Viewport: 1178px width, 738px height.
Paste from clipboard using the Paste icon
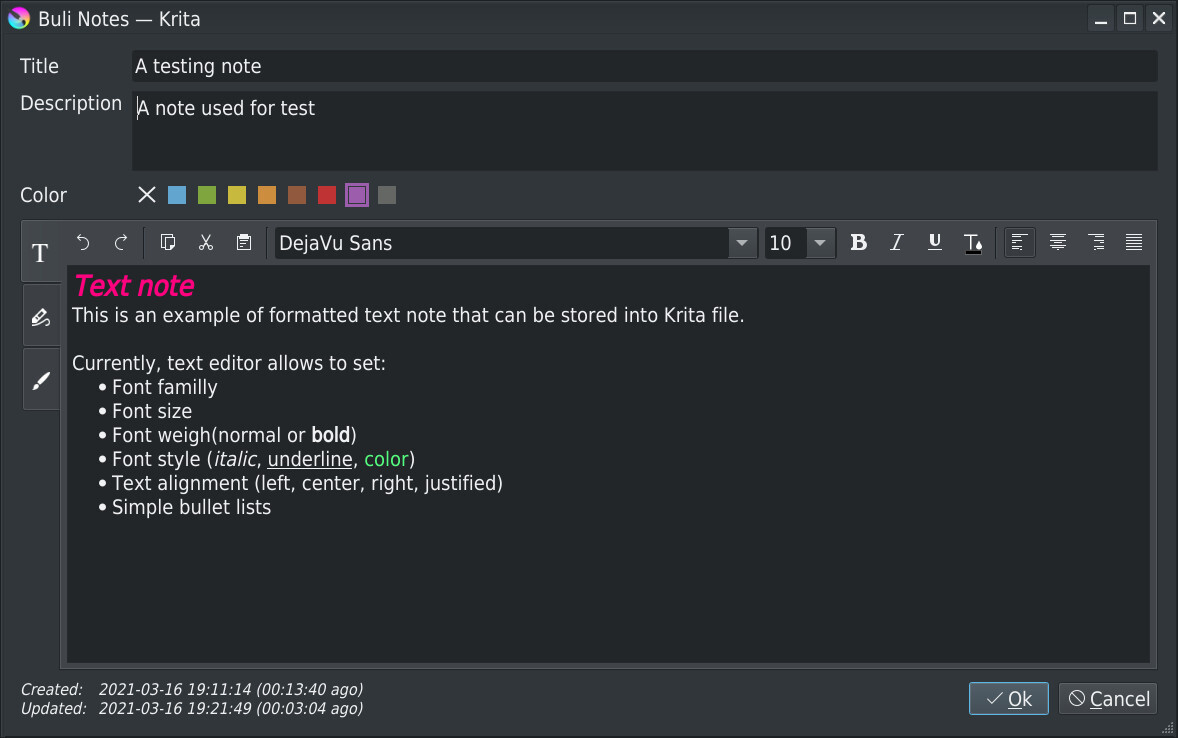pos(244,242)
